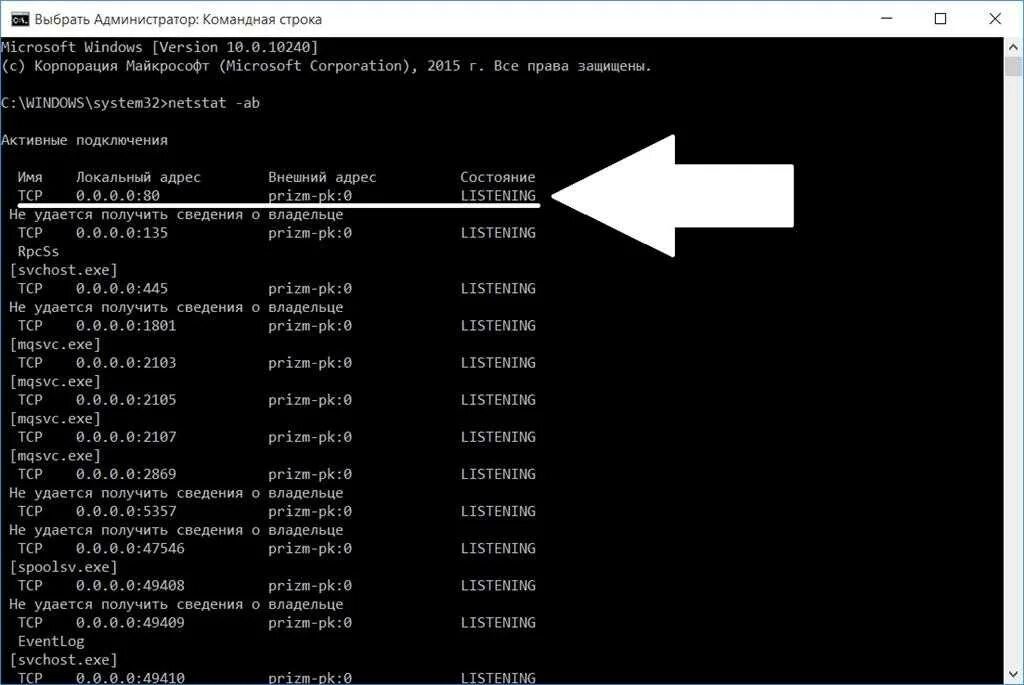The height and width of the screenshot is (685, 1024).
Task: Close the Command Prompt window
Action: coord(995,18)
